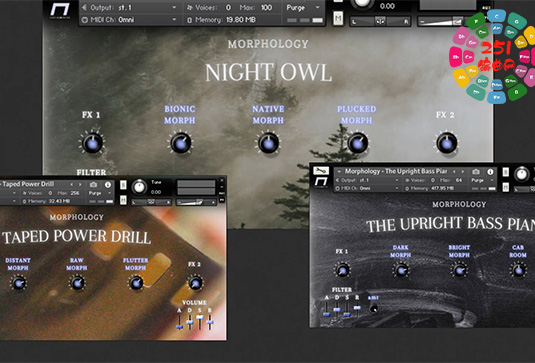Open the Purge menu in Night Owl
The height and width of the screenshot is (363, 535).
tap(303, 7)
